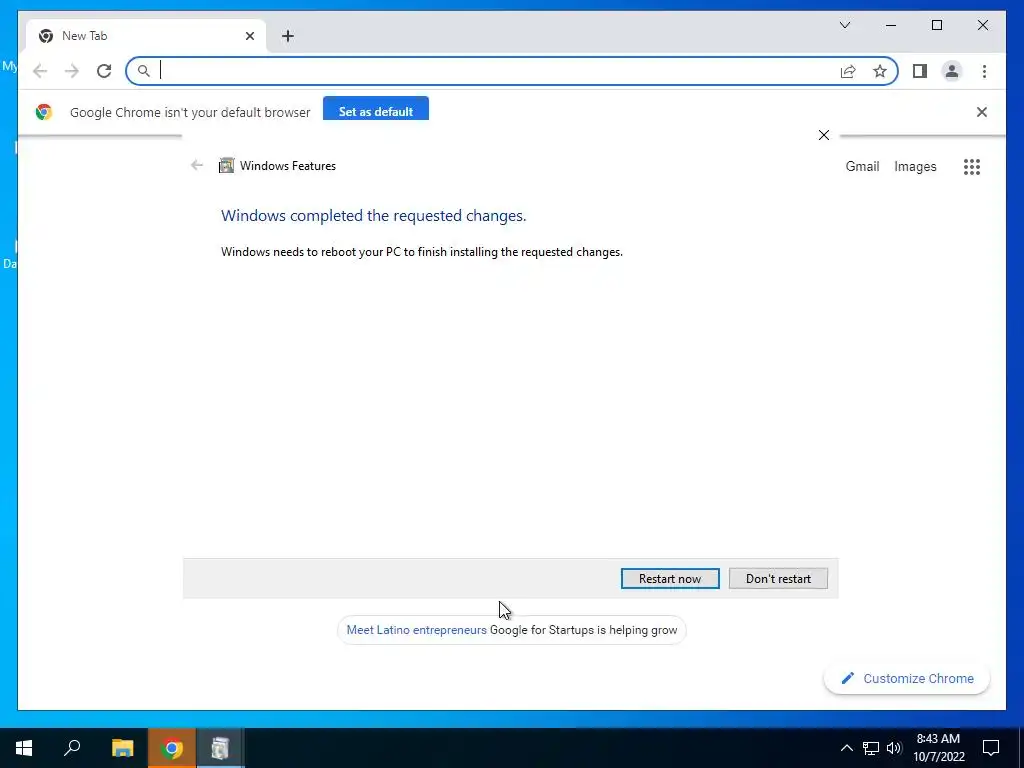Open Gmail link
This screenshot has width=1024, height=768.
[862, 167]
